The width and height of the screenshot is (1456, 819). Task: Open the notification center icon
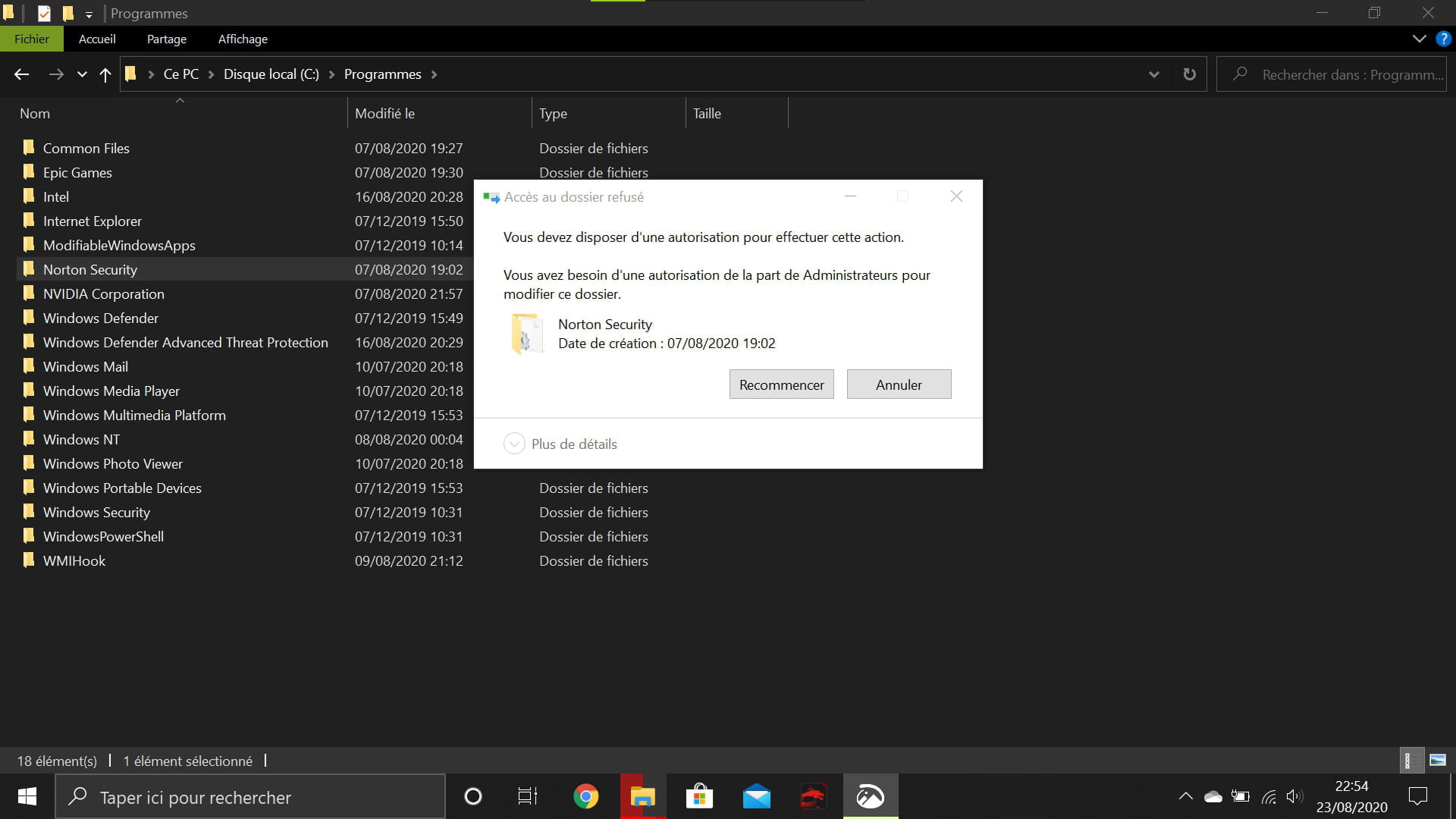coord(1417,796)
